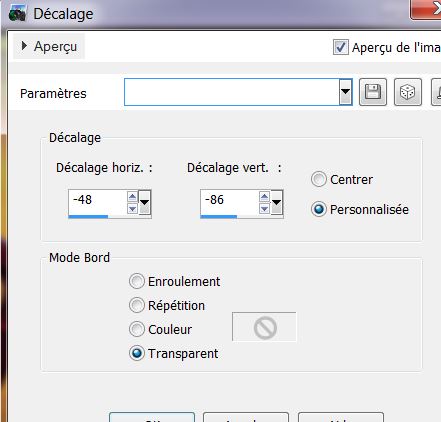441x422 pixels.
Task: Open the Paramètres presets dropdown
Action: pos(345,92)
